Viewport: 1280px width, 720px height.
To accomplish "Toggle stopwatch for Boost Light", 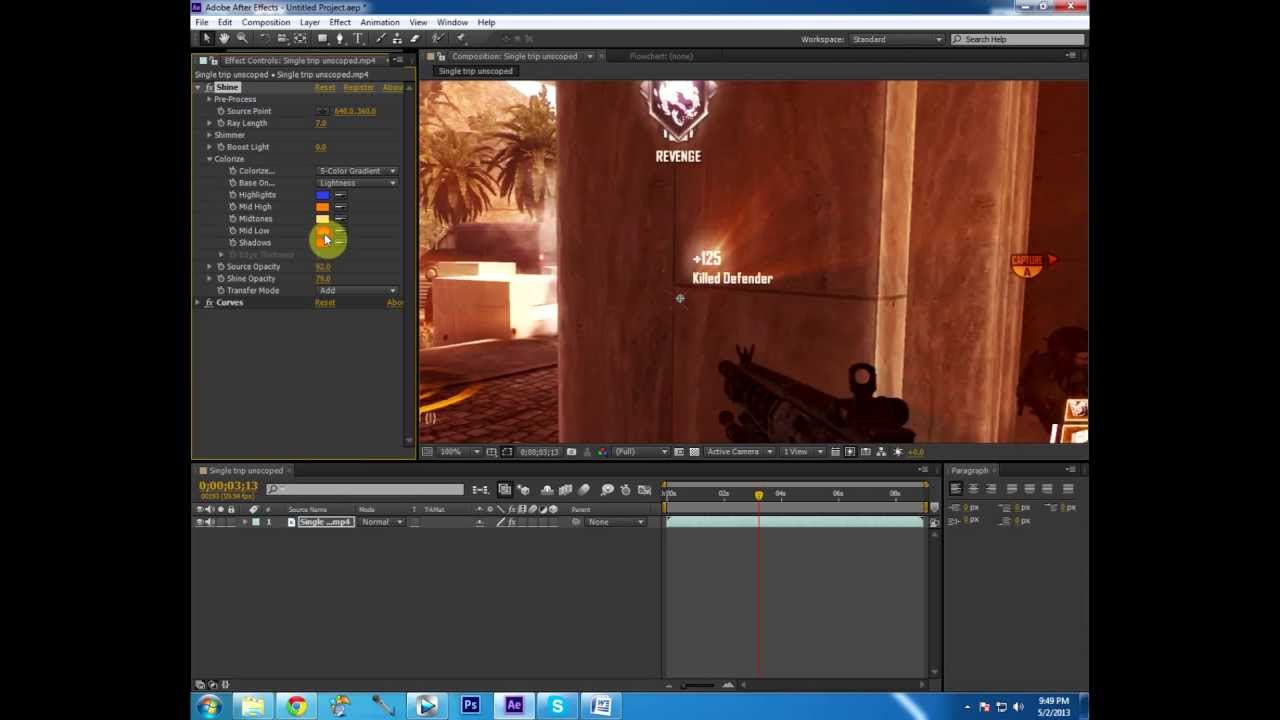I will pyautogui.click(x=221, y=147).
